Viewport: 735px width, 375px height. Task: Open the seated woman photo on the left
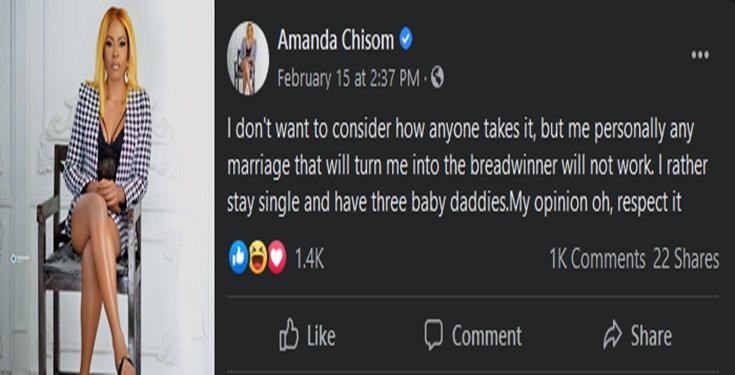pyautogui.click(x=107, y=188)
